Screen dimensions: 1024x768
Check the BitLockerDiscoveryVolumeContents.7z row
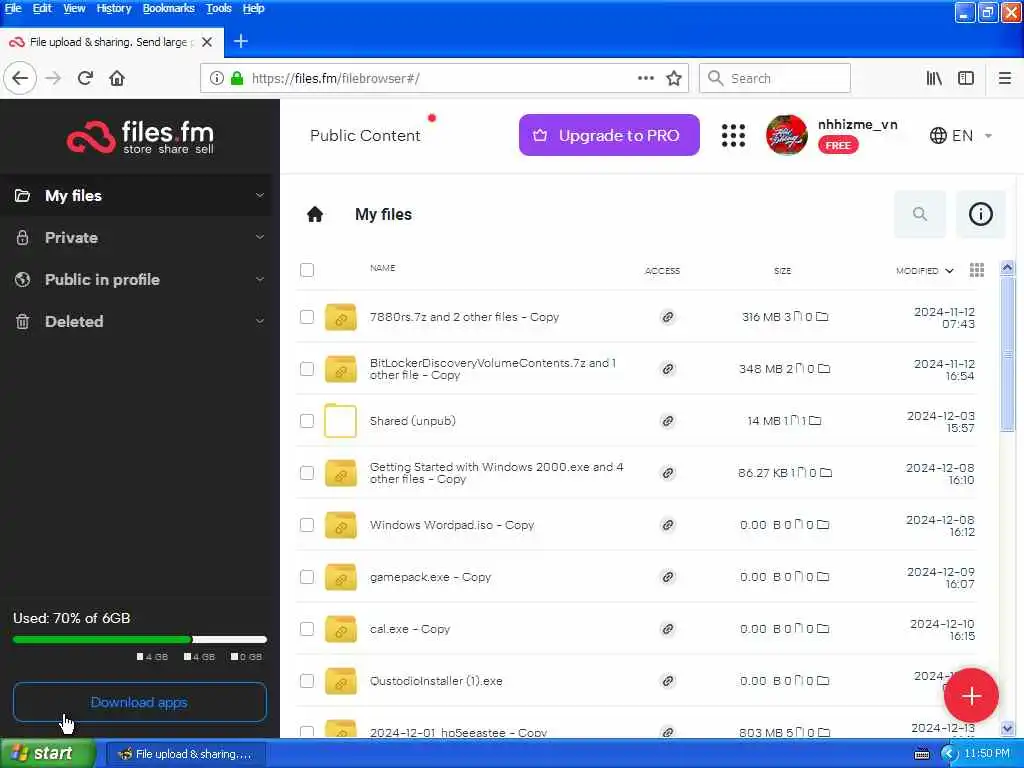307,369
